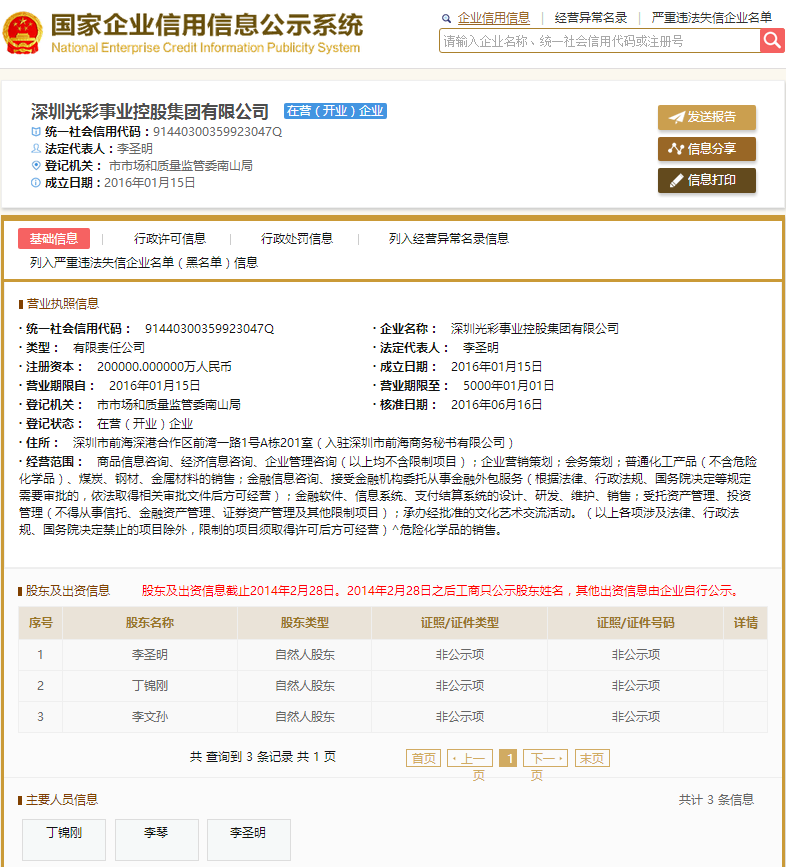This screenshot has width=786, height=867.
Task: Click the company title 深圳光彩事业控股集团有限公司
Action: [x=150, y=112]
